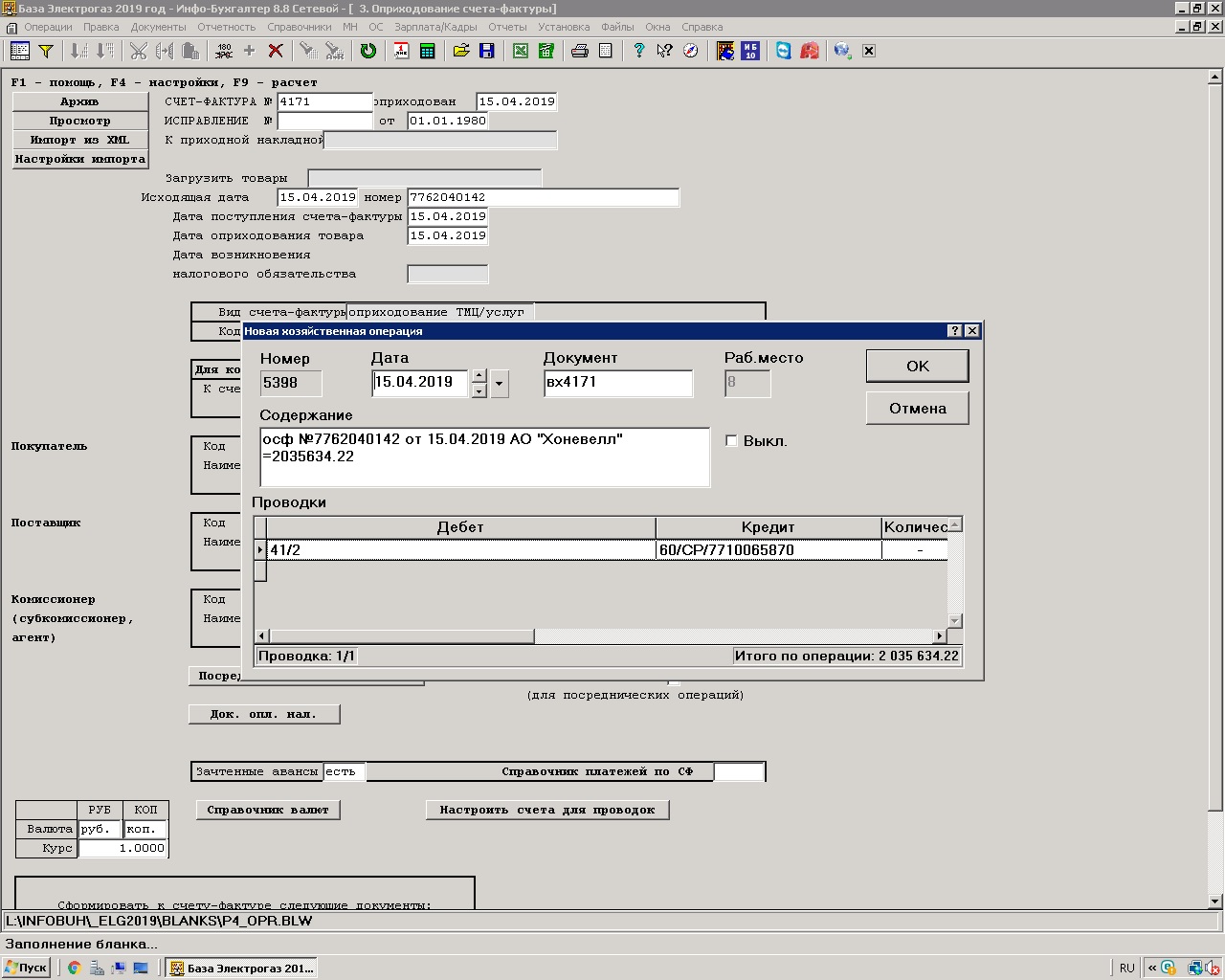This screenshot has height=980, width=1225.
Task: Click the floppy disk save icon
Action: pos(487,51)
